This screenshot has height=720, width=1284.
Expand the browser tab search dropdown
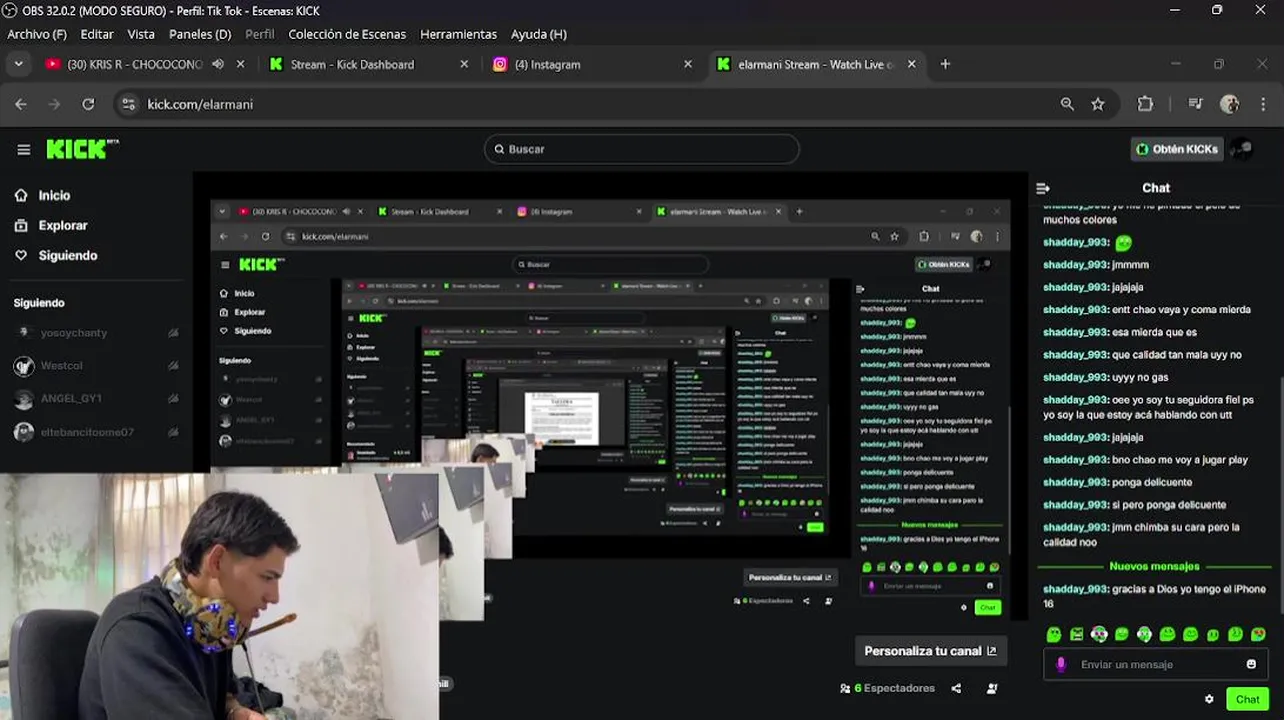tap(18, 64)
